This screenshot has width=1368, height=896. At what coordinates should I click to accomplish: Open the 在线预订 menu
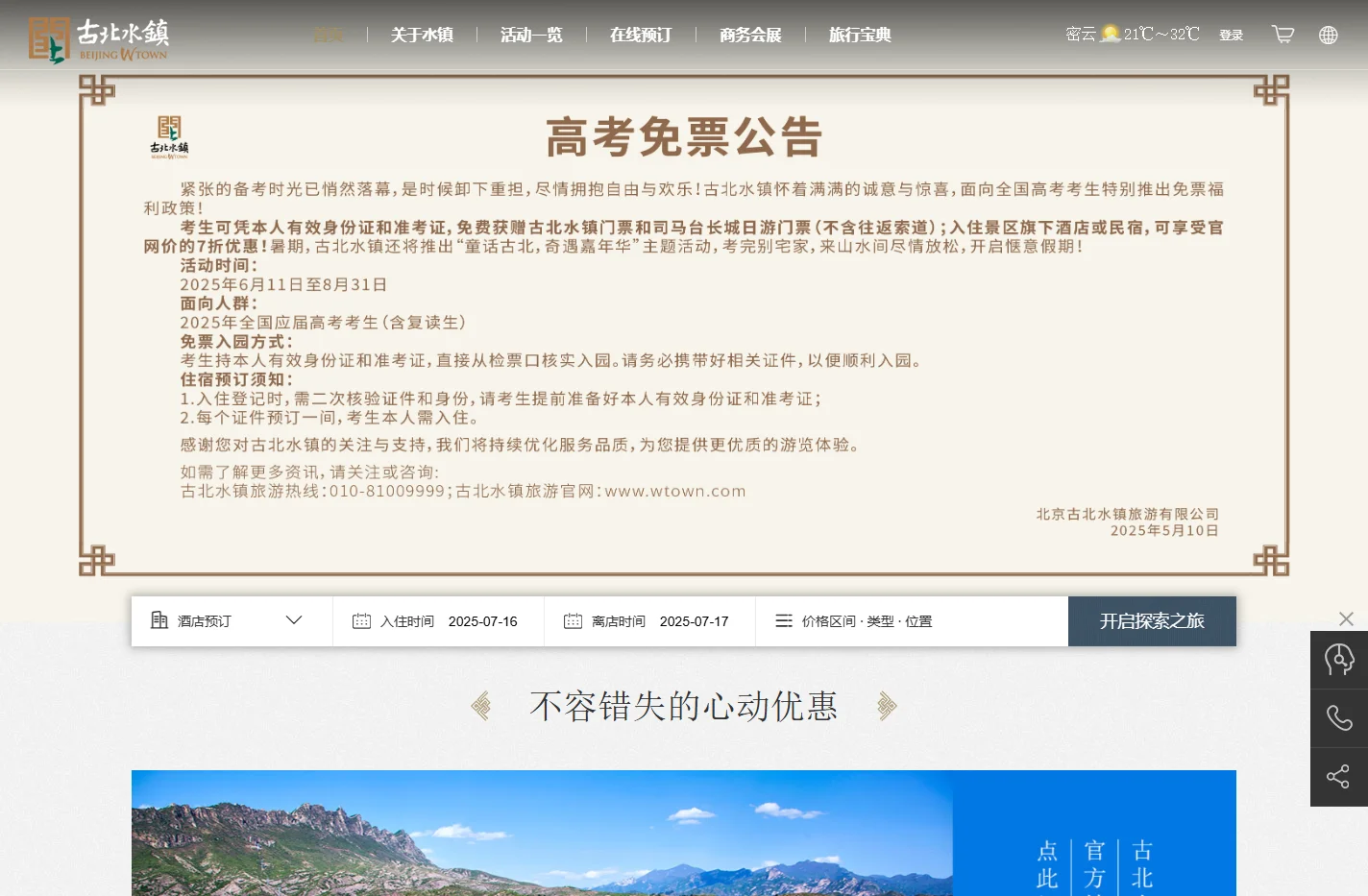(x=641, y=35)
